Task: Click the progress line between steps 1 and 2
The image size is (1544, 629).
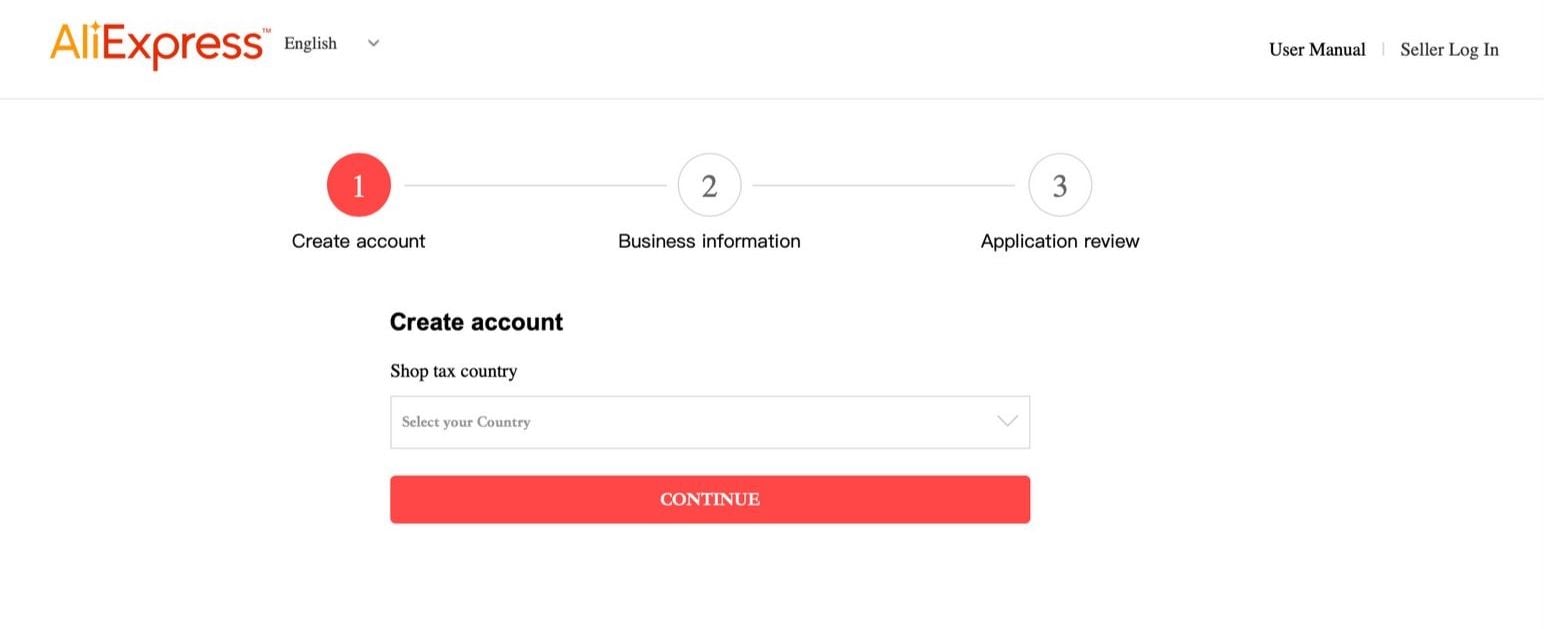Action: click(534, 185)
